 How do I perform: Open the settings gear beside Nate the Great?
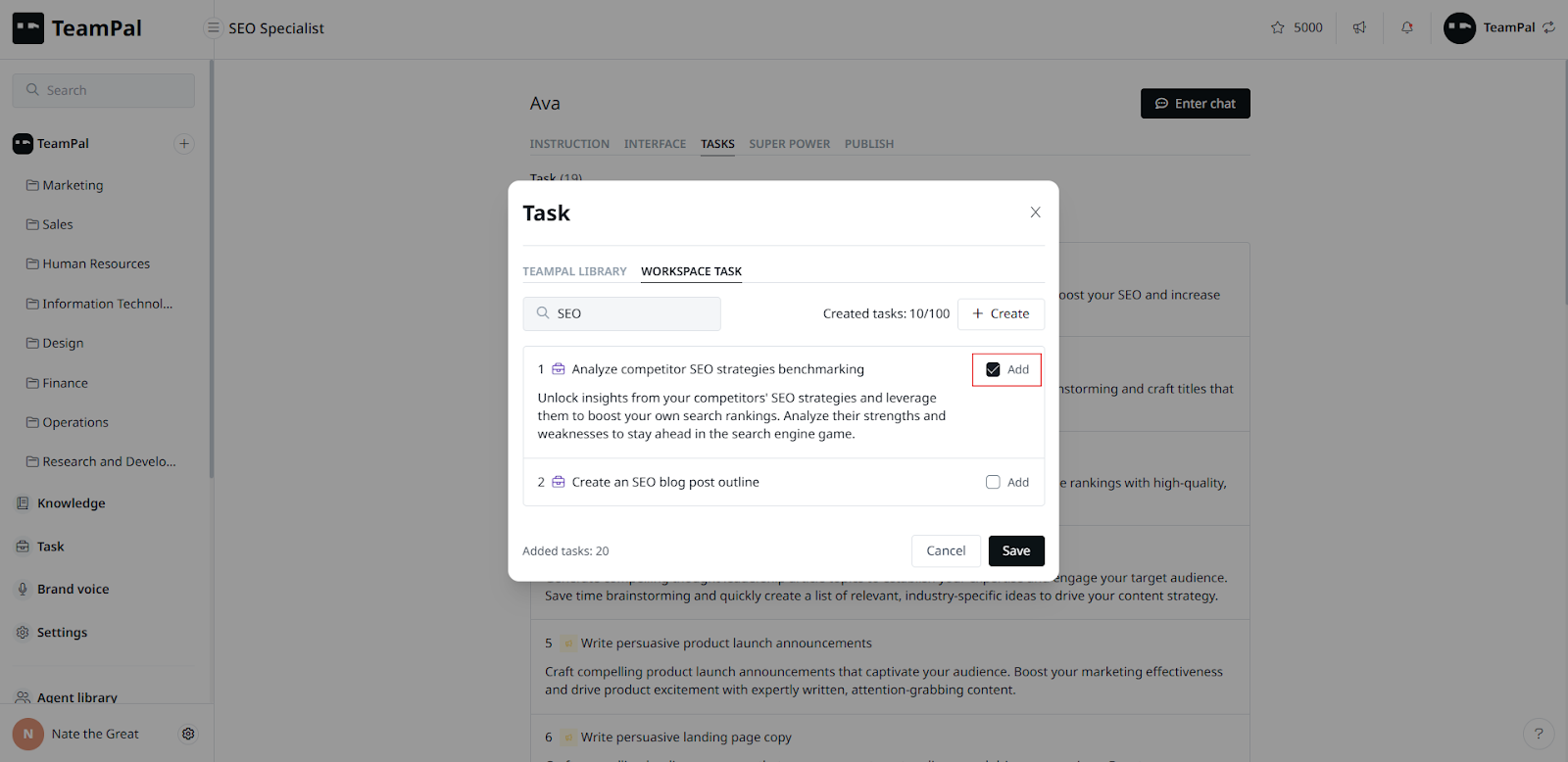pyautogui.click(x=188, y=734)
